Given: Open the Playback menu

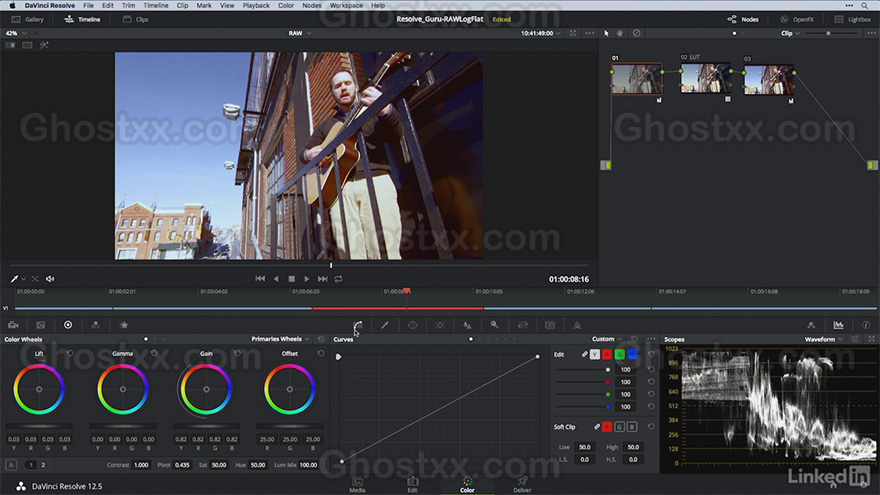Looking at the screenshot, I should [x=256, y=5].
